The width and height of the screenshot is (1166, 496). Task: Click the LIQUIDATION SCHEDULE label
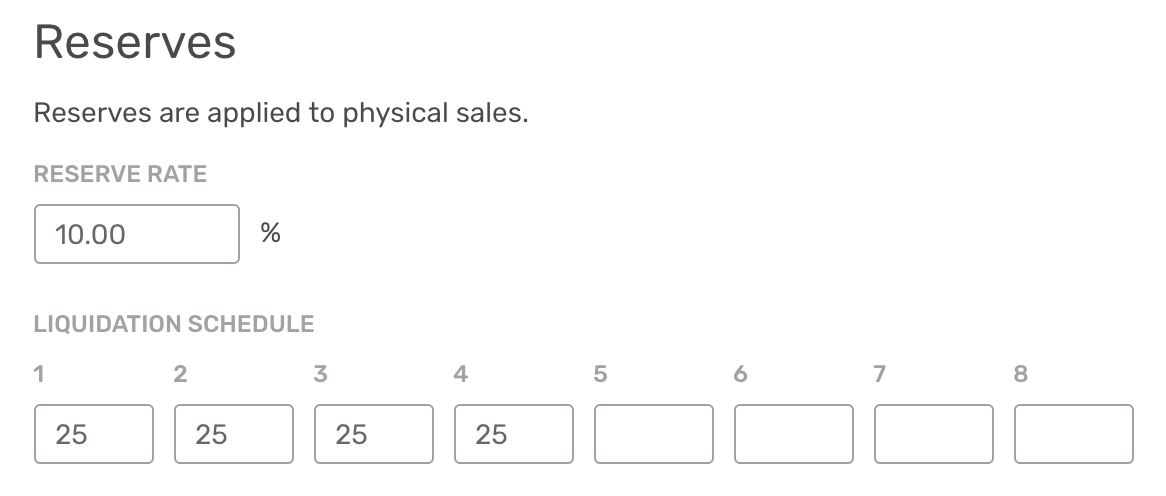174,324
